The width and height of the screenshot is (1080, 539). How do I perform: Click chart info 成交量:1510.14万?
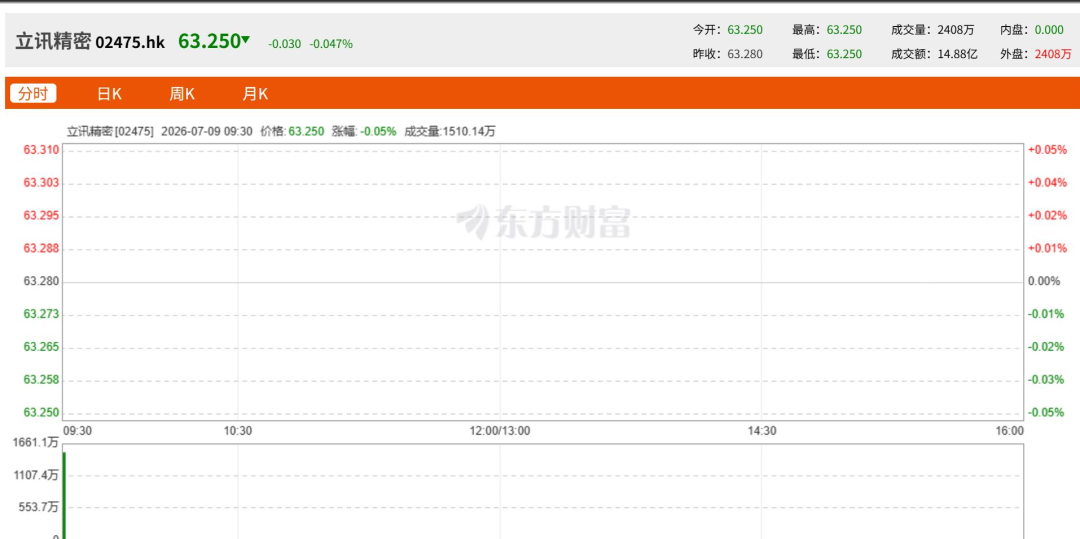[x=450, y=131]
